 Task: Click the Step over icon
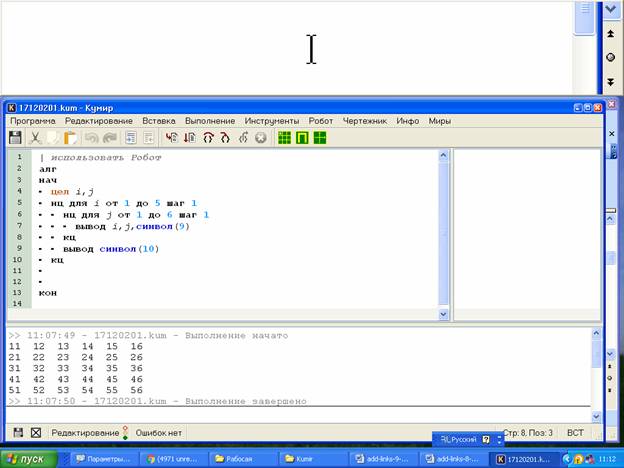pos(208,138)
